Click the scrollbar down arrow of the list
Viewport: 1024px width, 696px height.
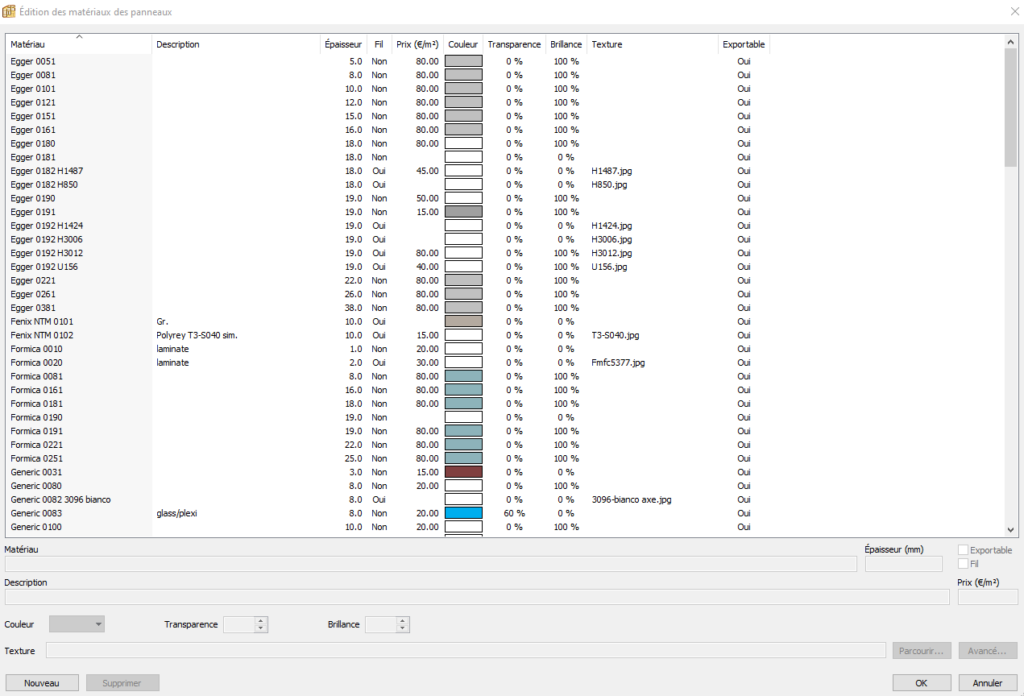(x=1010, y=530)
